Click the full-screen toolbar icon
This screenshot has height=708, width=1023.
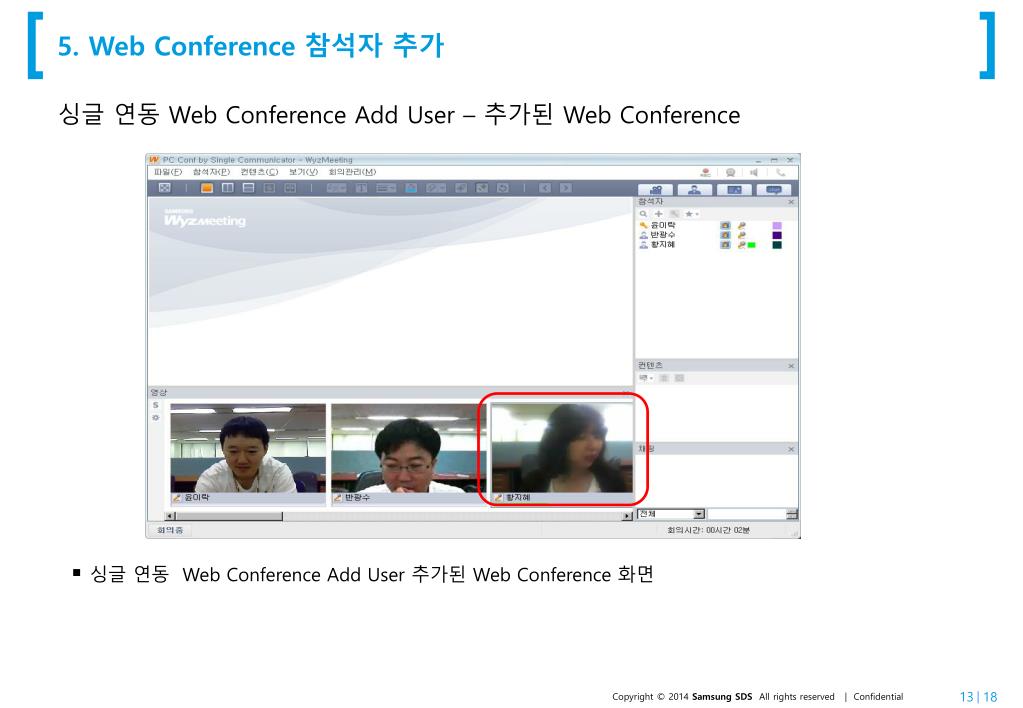[x=165, y=188]
